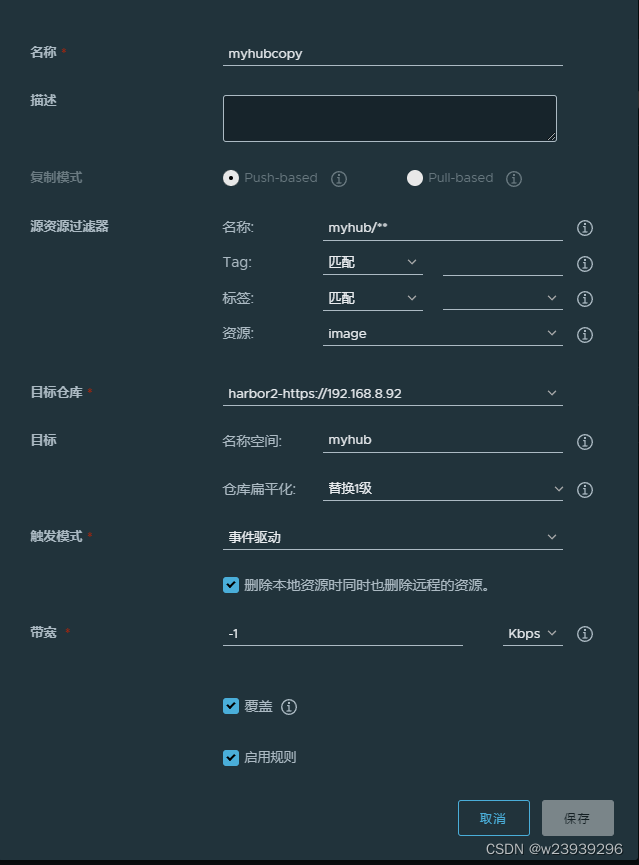Click the 名称空间: label
Viewport: 639px width, 865px height.
coord(252,441)
